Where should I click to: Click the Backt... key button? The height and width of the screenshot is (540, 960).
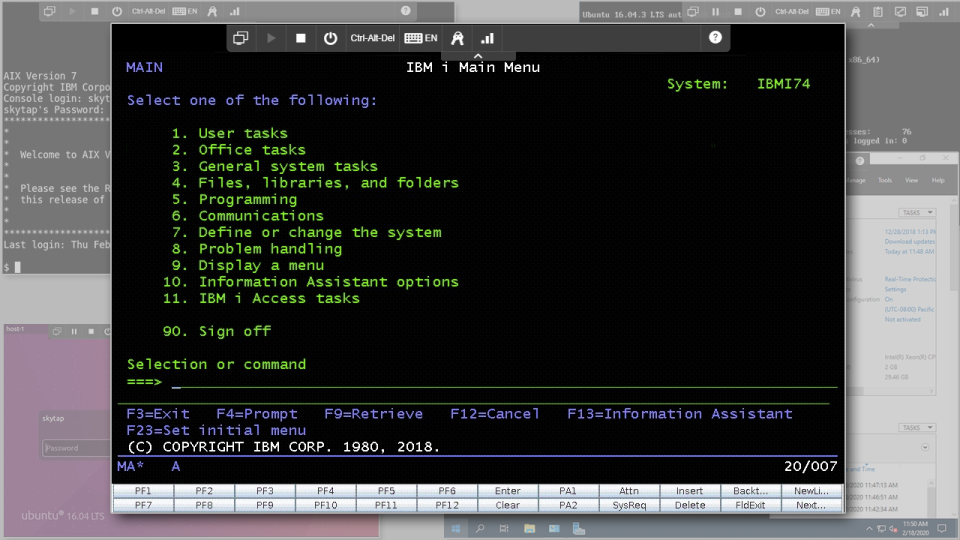tap(750, 490)
